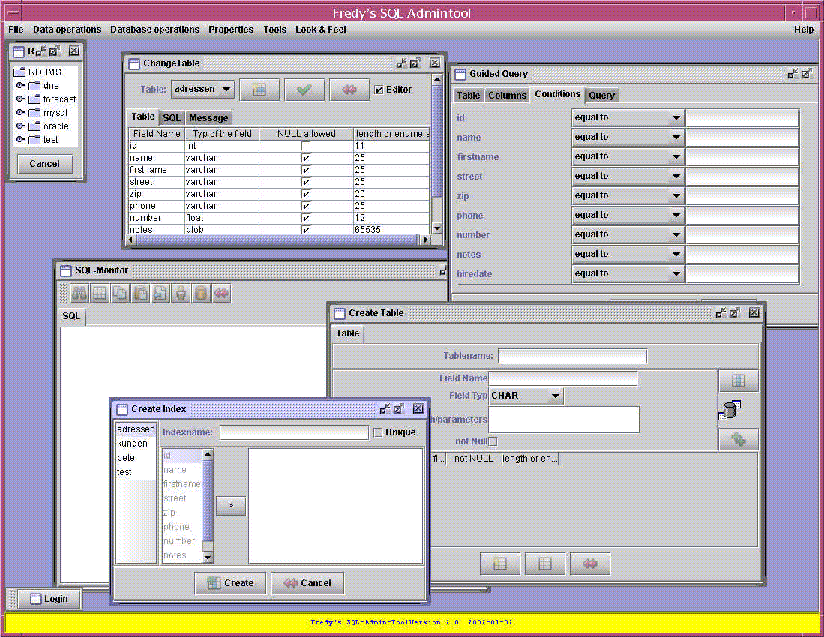Expand the mysql node in the database tree
Viewport: 824px width, 637px height.
20,112
